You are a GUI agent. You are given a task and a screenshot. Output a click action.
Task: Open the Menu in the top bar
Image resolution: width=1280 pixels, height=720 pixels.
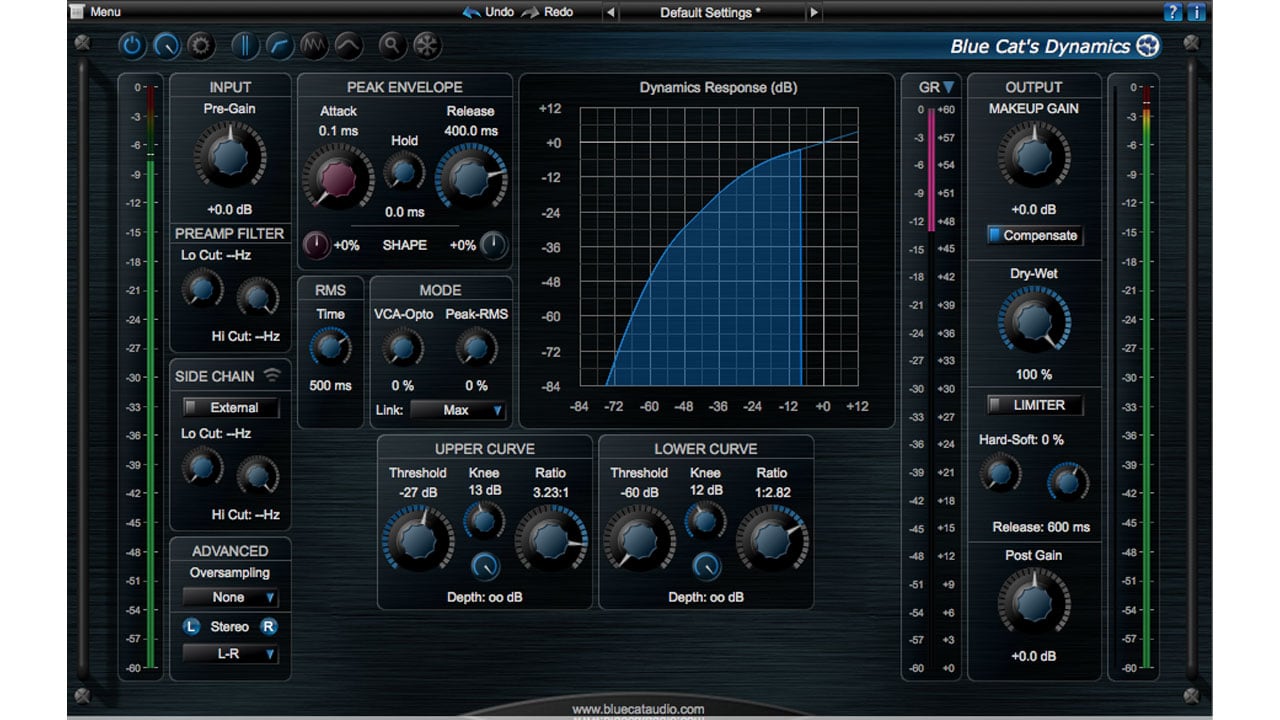[x=96, y=12]
